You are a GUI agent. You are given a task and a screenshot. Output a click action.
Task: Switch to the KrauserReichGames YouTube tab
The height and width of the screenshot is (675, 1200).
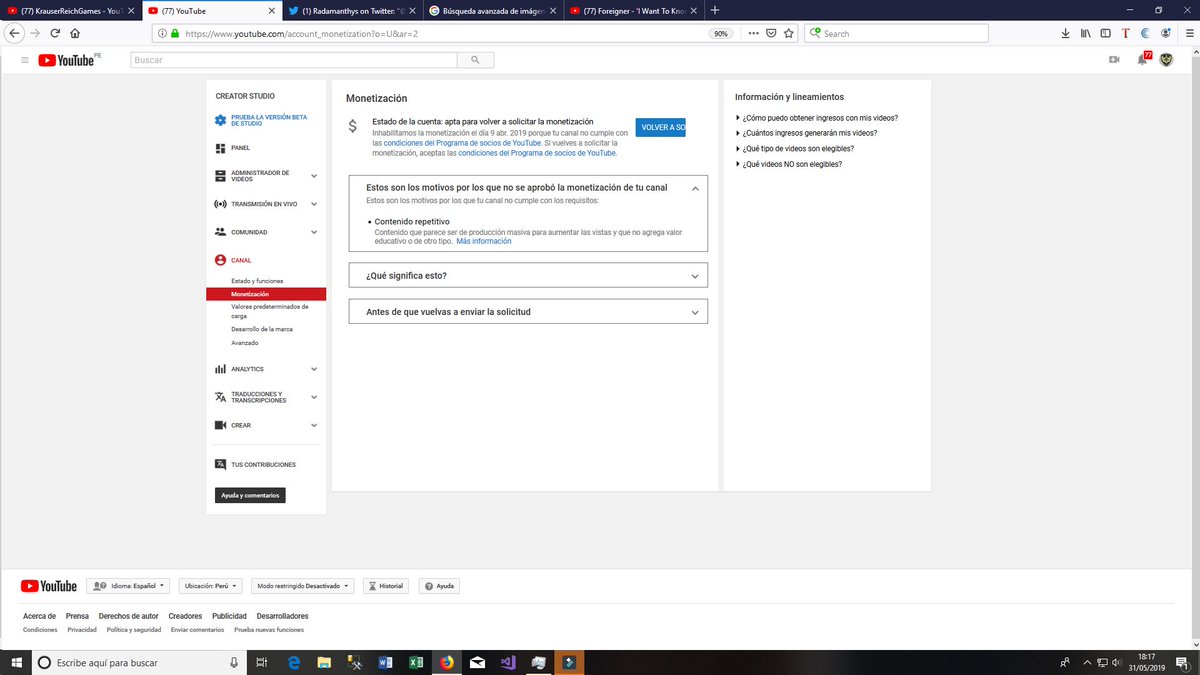pos(69,10)
